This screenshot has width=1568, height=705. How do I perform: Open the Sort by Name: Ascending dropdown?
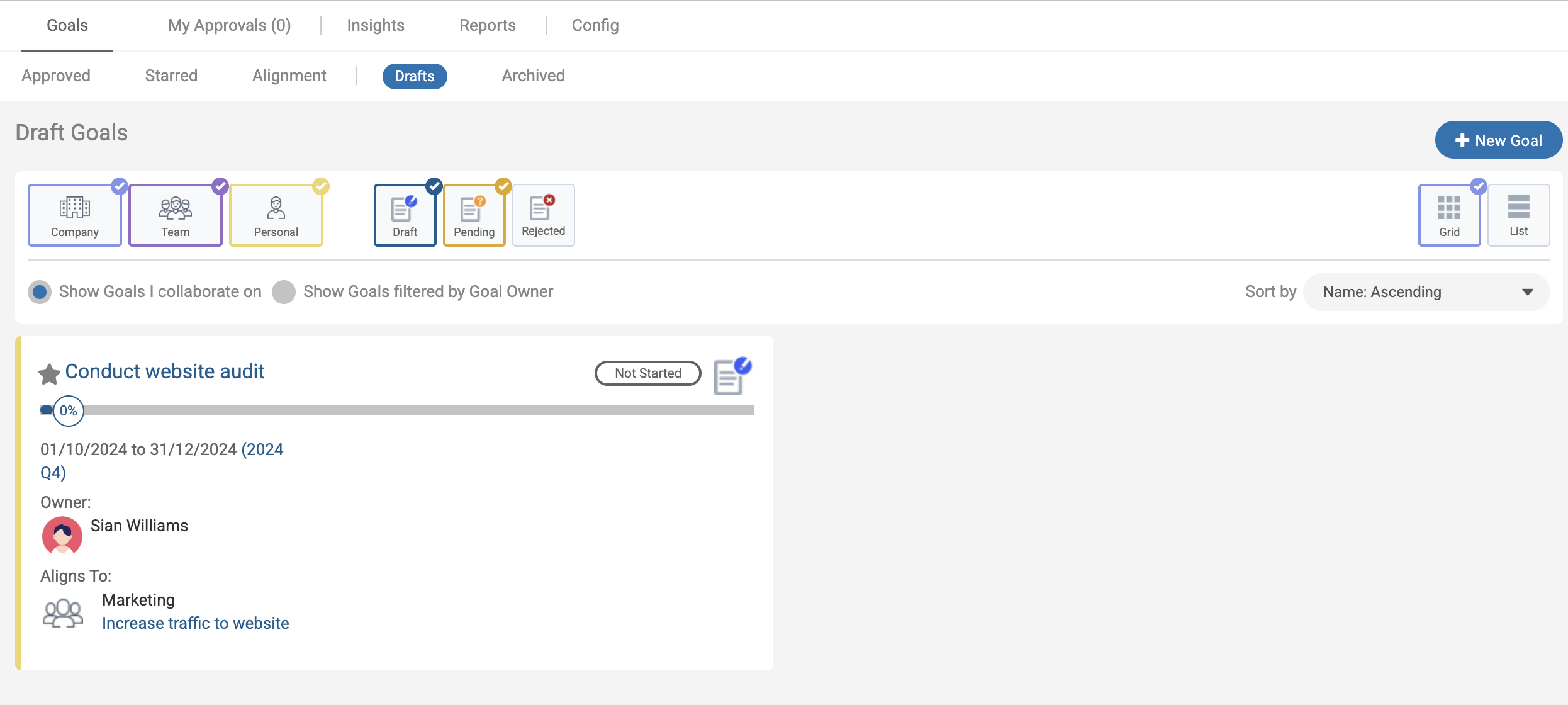(x=1426, y=292)
